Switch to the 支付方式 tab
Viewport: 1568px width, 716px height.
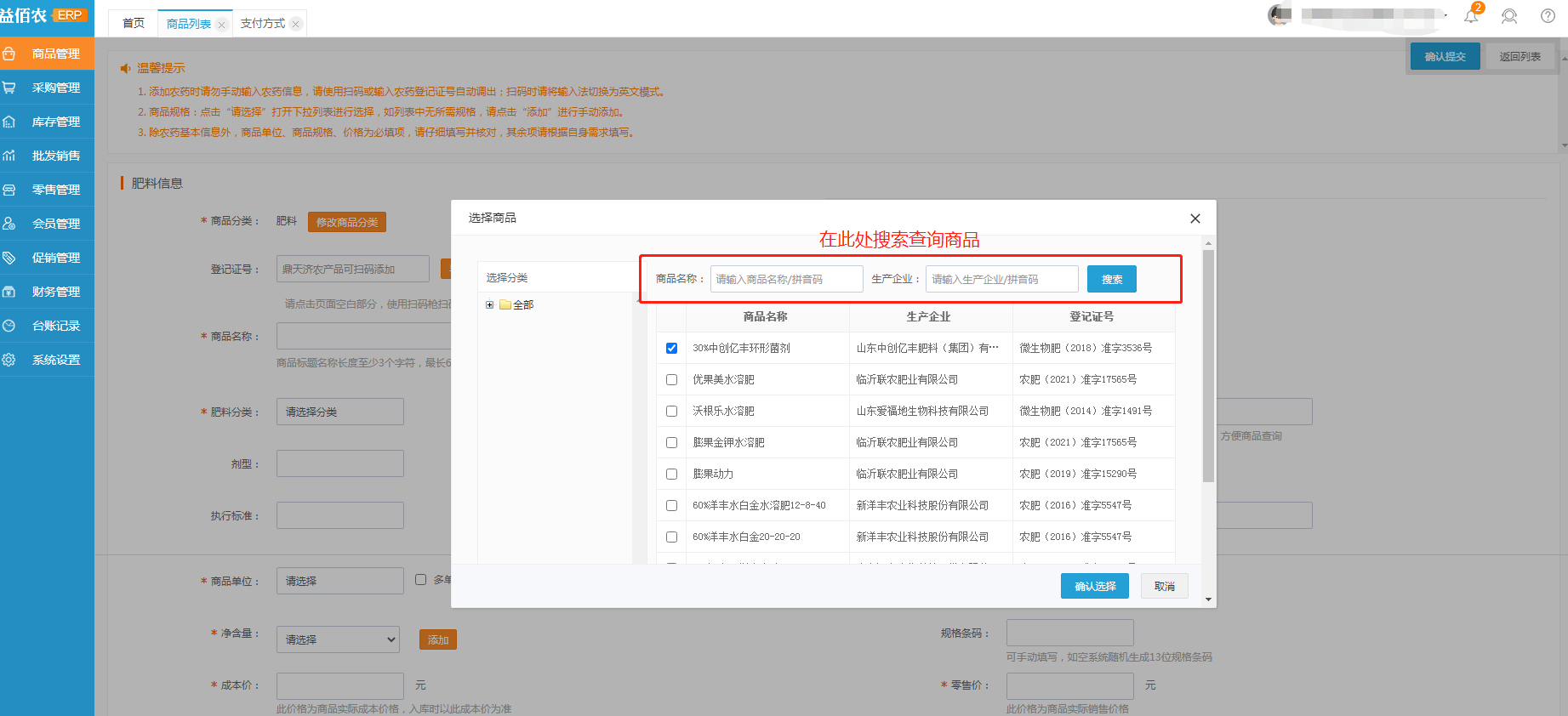coord(262,24)
